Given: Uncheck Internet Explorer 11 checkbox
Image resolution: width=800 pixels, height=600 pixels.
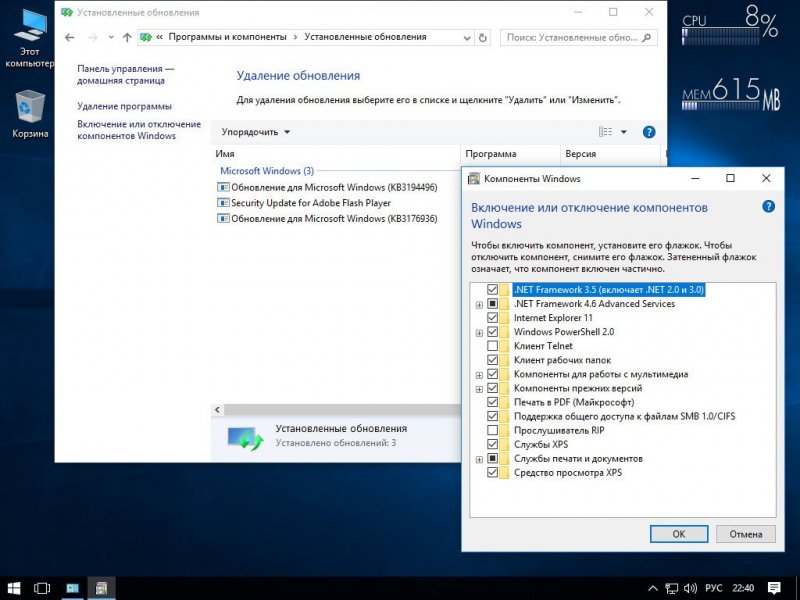Looking at the screenshot, I should pos(492,318).
